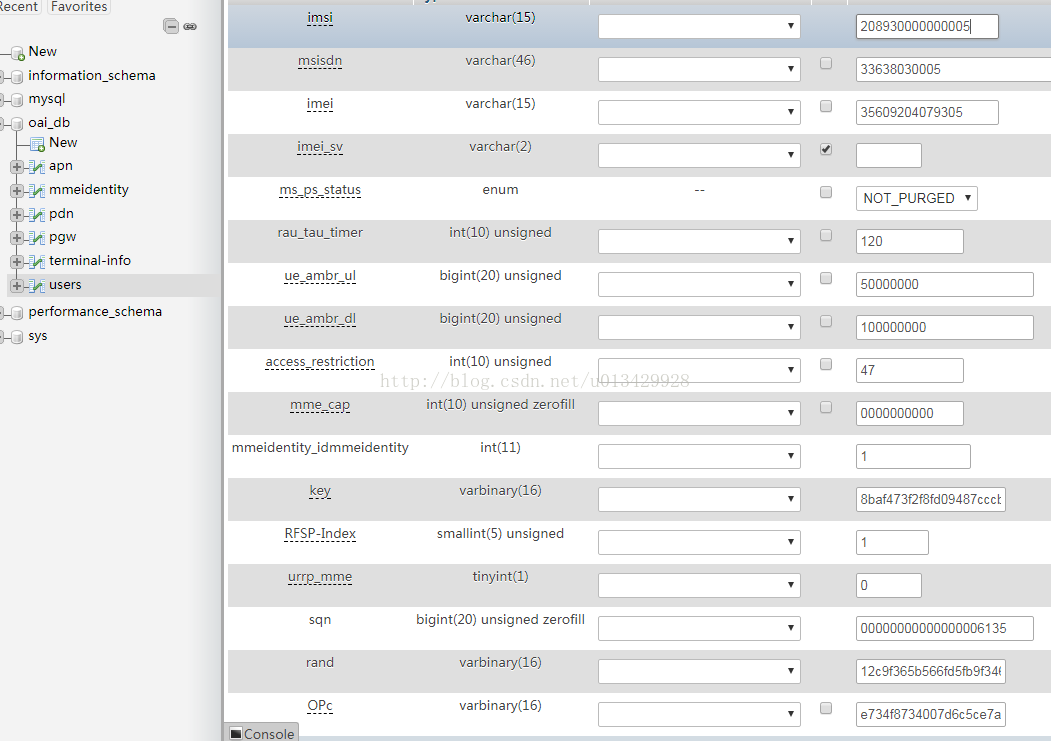Toggle the ue_ambr_dl Null checkbox
1051x741 pixels.
[x=826, y=321]
